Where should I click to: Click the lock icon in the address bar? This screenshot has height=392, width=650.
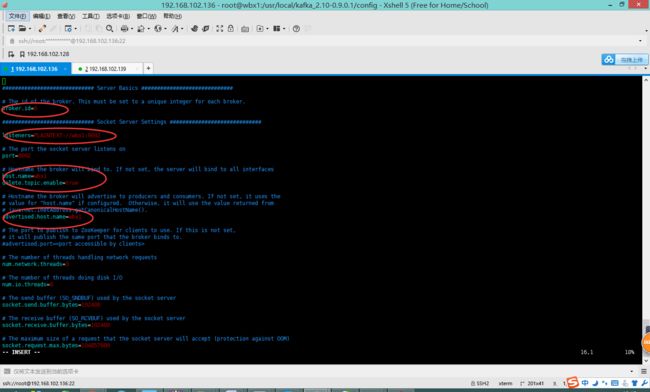[12, 41]
